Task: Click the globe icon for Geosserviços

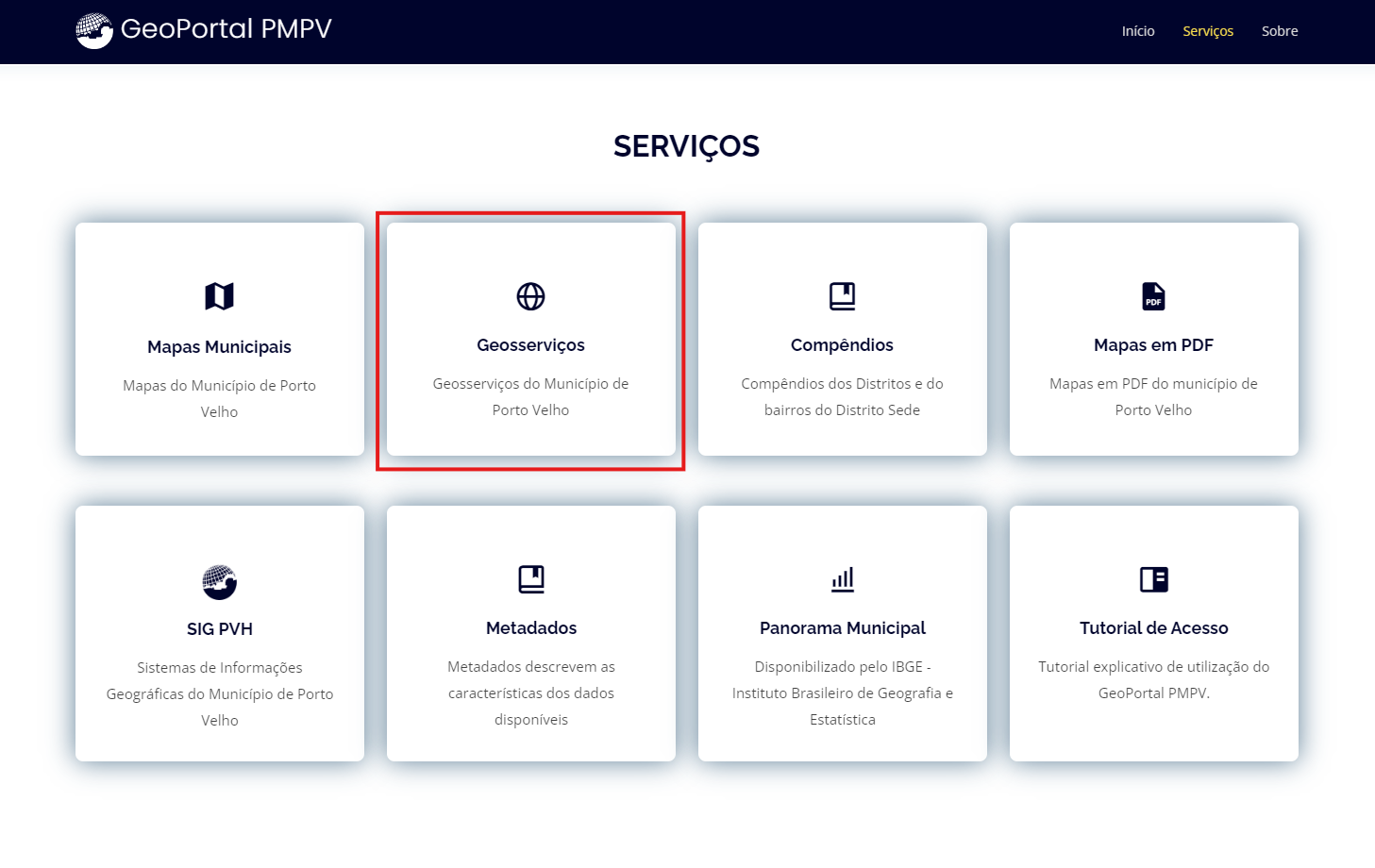Action: pyautogui.click(x=530, y=296)
